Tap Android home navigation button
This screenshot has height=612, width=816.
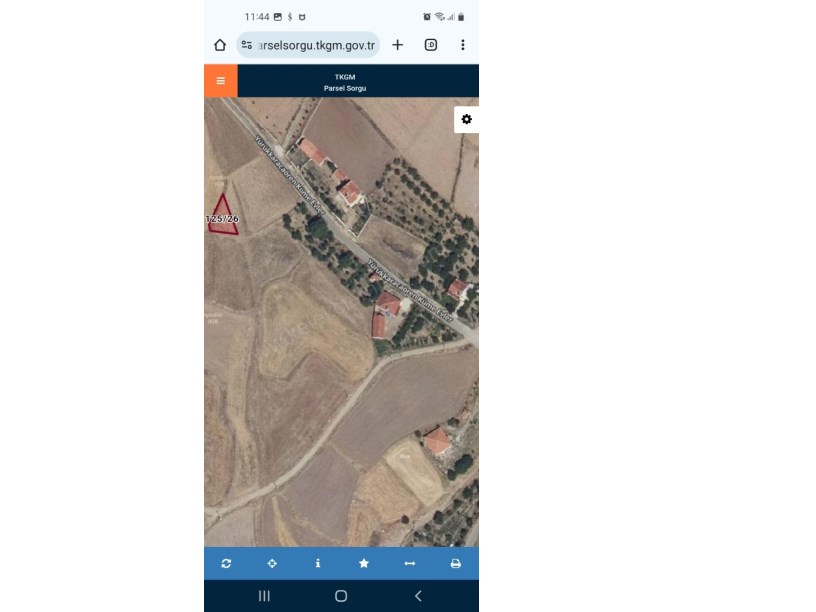pyautogui.click(x=341, y=596)
